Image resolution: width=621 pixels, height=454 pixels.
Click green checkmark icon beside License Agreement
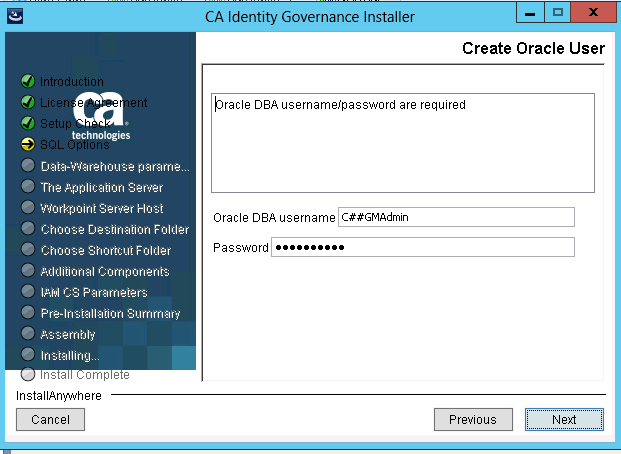tap(28, 102)
